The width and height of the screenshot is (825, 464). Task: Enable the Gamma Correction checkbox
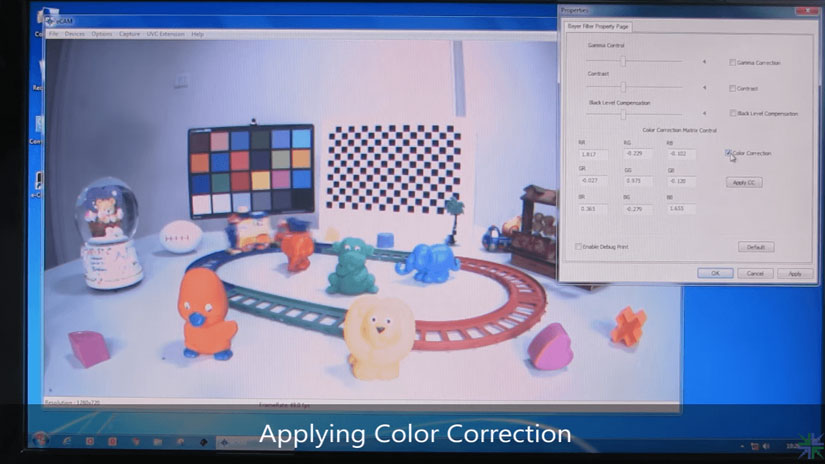coord(732,62)
